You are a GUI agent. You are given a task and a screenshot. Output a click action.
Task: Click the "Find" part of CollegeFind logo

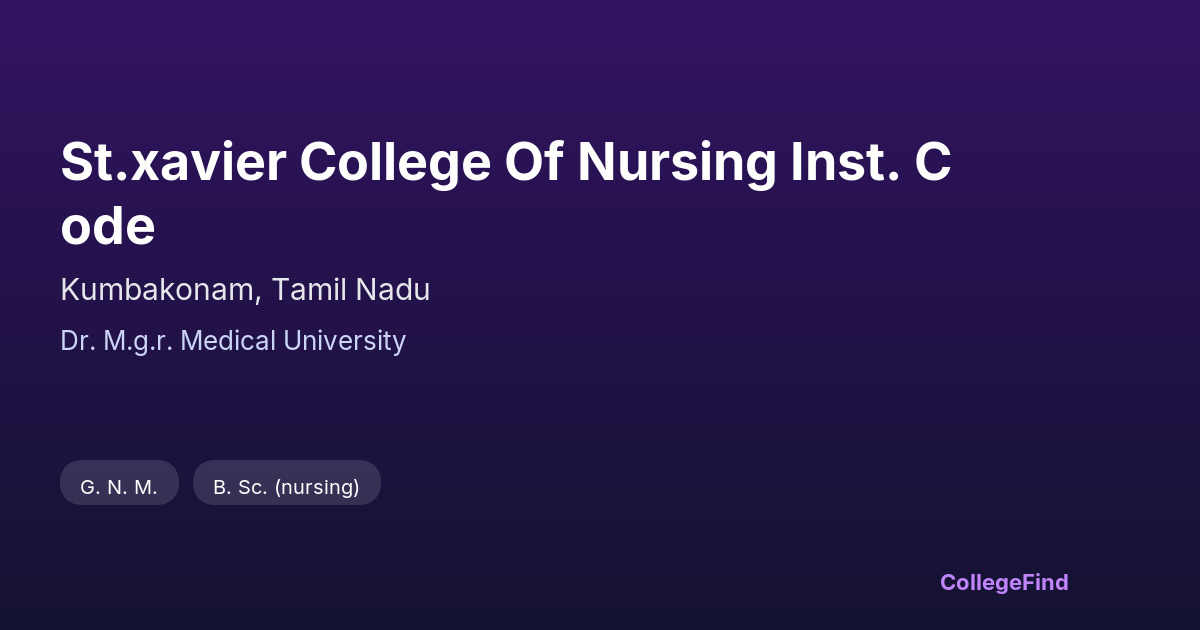[1048, 582]
